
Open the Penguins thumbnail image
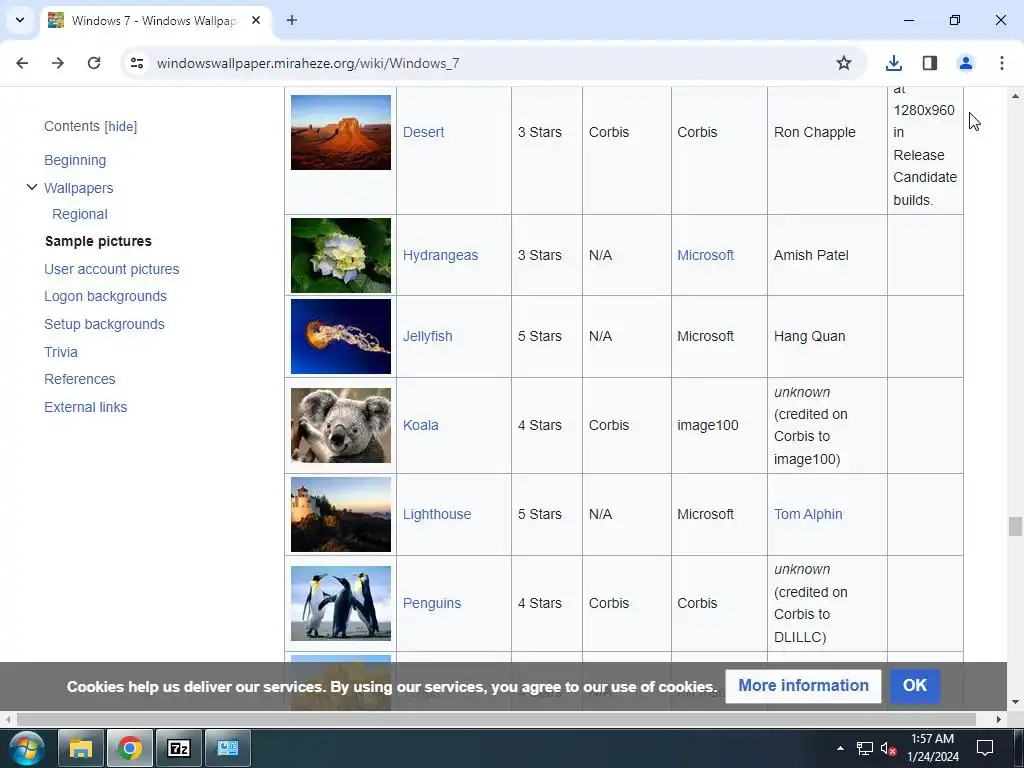point(341,603)
